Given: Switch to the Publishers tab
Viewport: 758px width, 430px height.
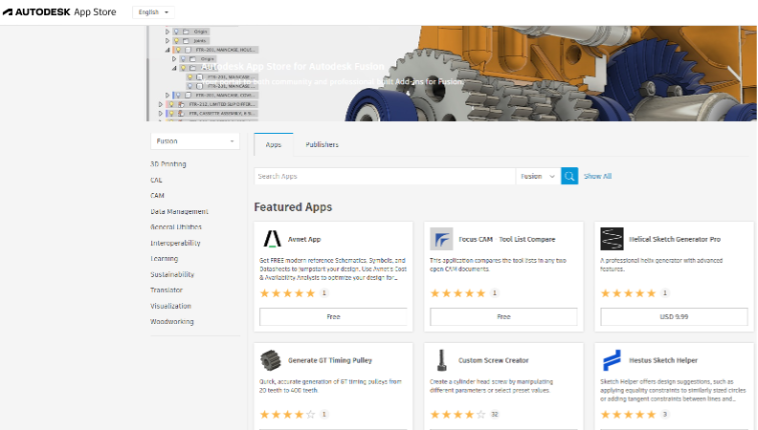Looking at the screenshot, I should (x=322, y=145).
